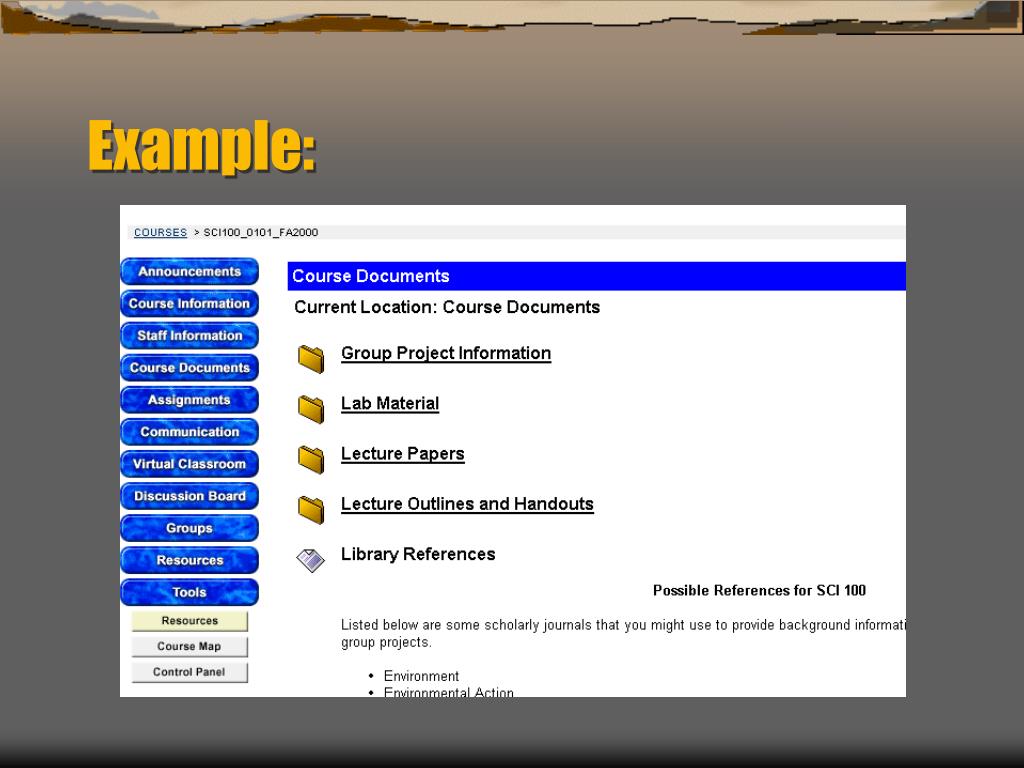Open the Lab Material link
This screenshot has height=768, width=1024.
click(390, 404)
